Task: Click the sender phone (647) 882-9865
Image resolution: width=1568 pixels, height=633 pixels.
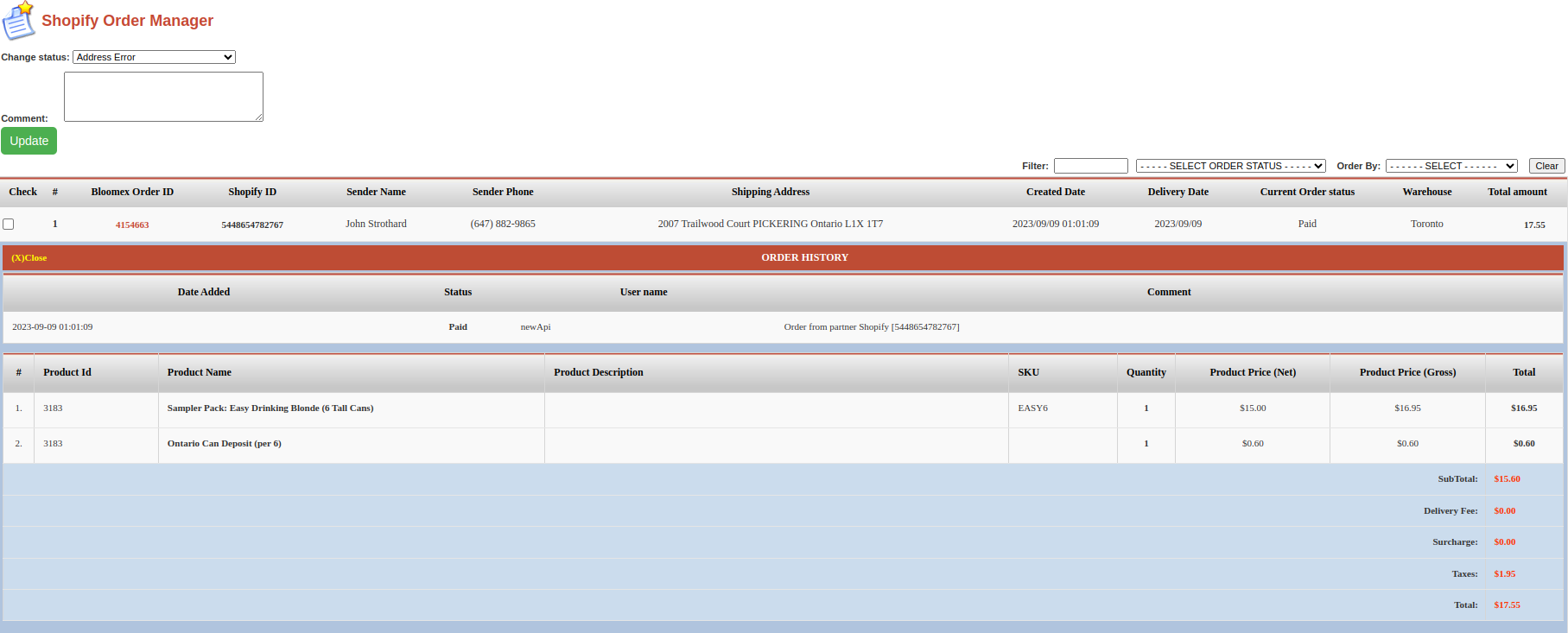Action: [x=503, y=224]
